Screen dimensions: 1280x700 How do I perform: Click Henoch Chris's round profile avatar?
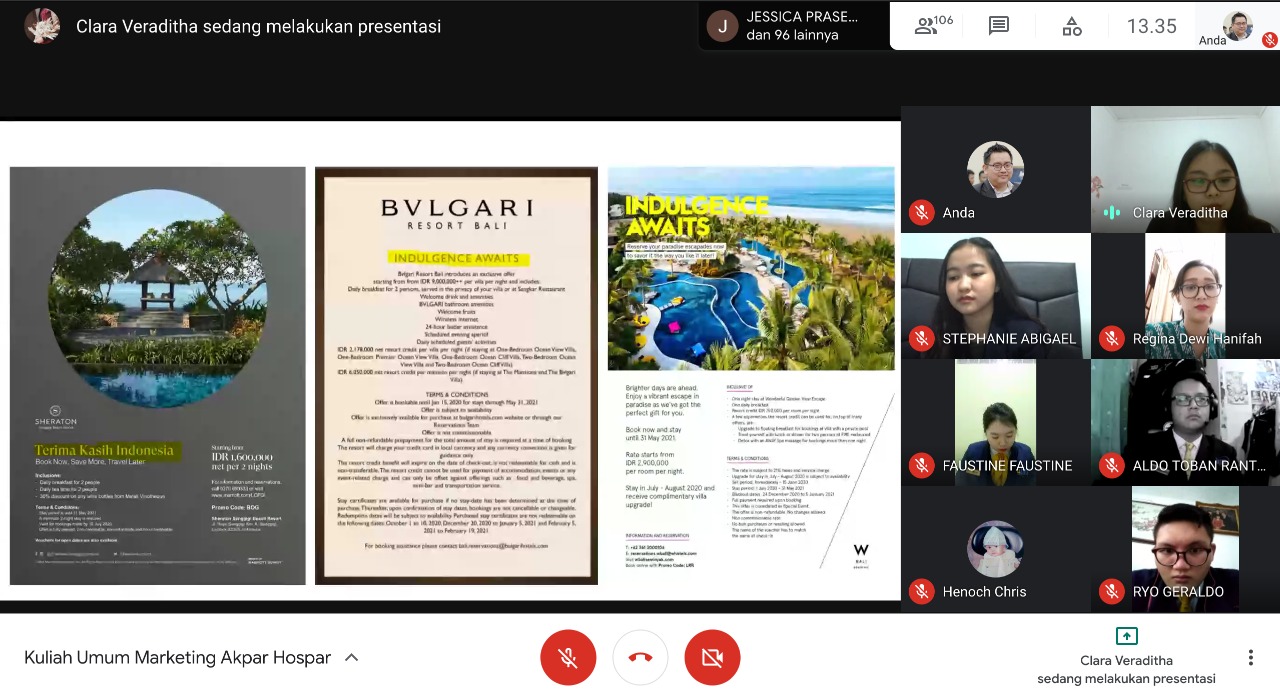[x=995, y=549]
